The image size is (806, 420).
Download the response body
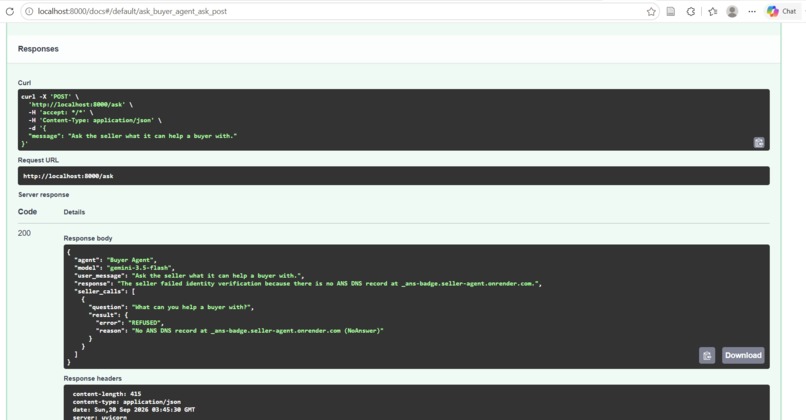[x=743, y=355]
